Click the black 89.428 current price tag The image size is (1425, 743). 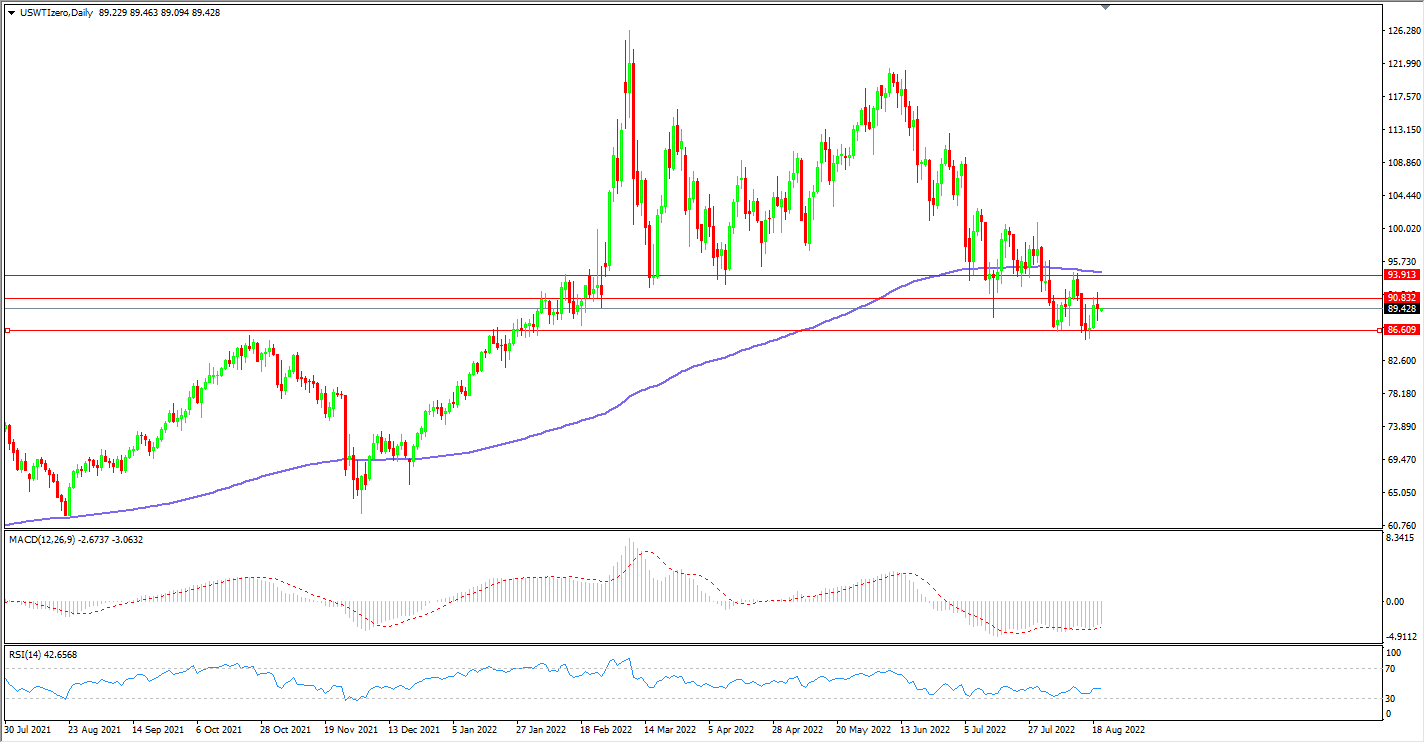pos(1402,309)
